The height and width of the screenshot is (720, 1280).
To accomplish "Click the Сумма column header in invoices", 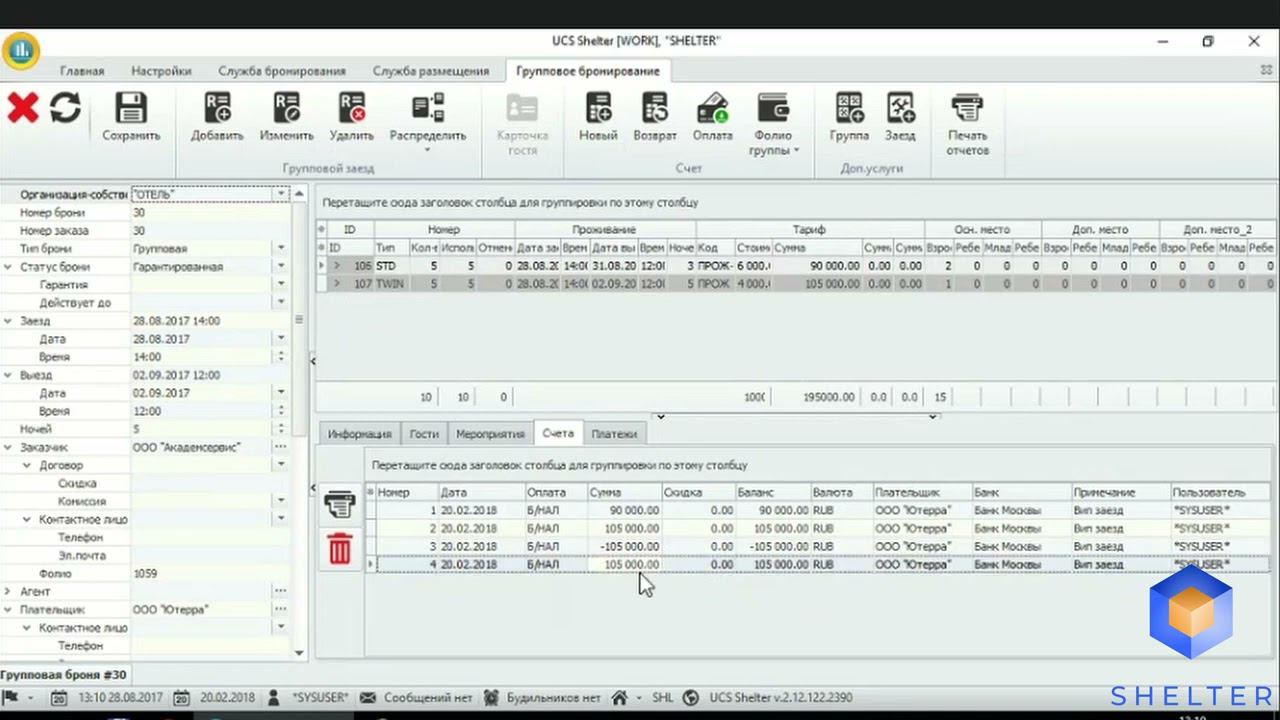I will (x=624, y=492).
